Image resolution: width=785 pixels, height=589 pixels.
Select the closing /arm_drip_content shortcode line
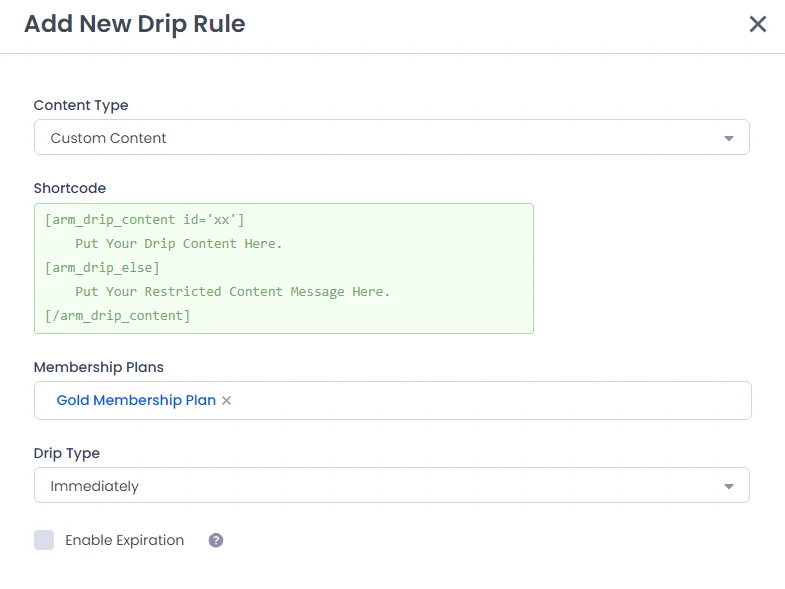pyautogui.click(x=118, y=316)
